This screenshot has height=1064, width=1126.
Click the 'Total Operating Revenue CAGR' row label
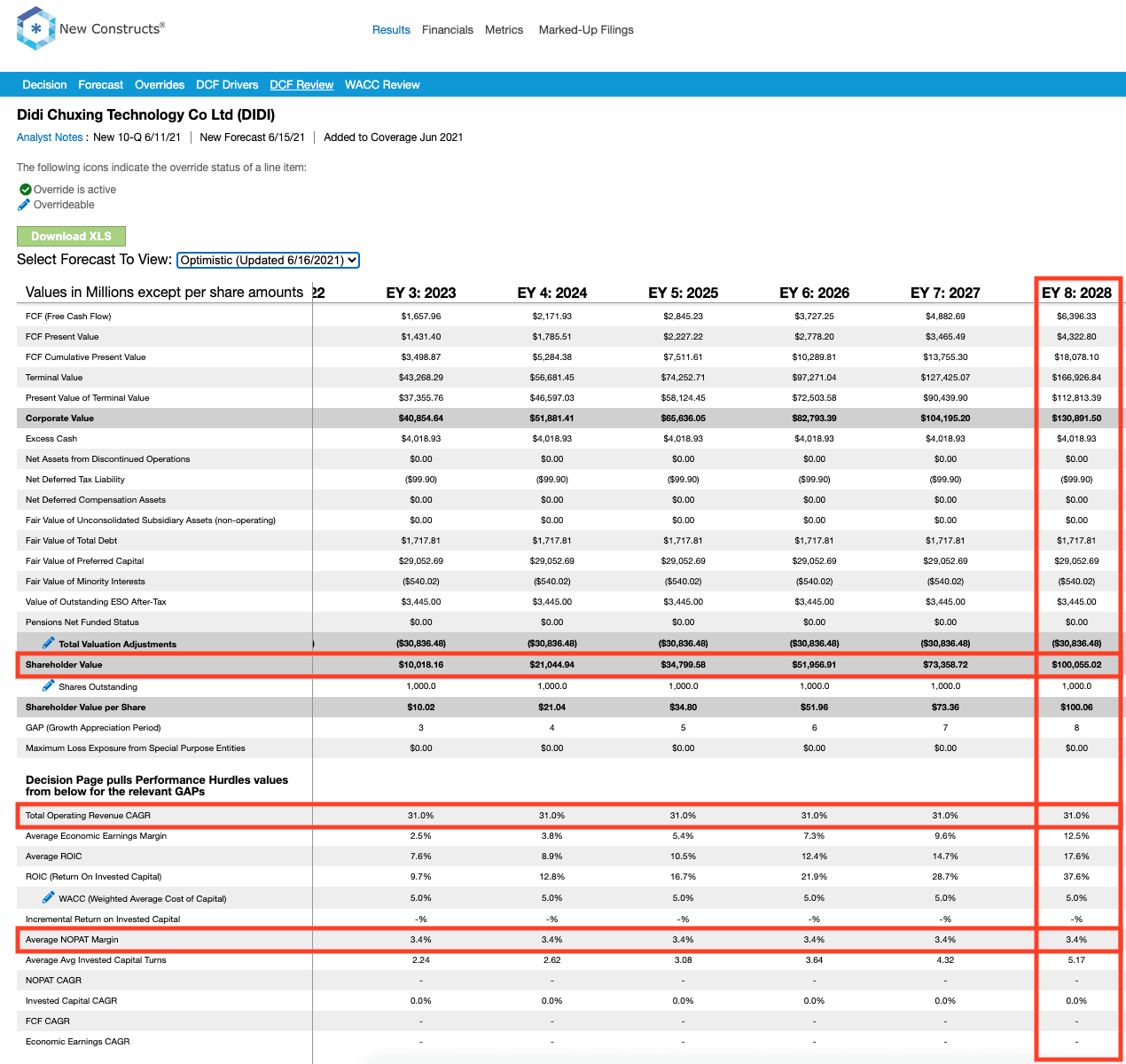pyautogui.click(x=88, y=816)
